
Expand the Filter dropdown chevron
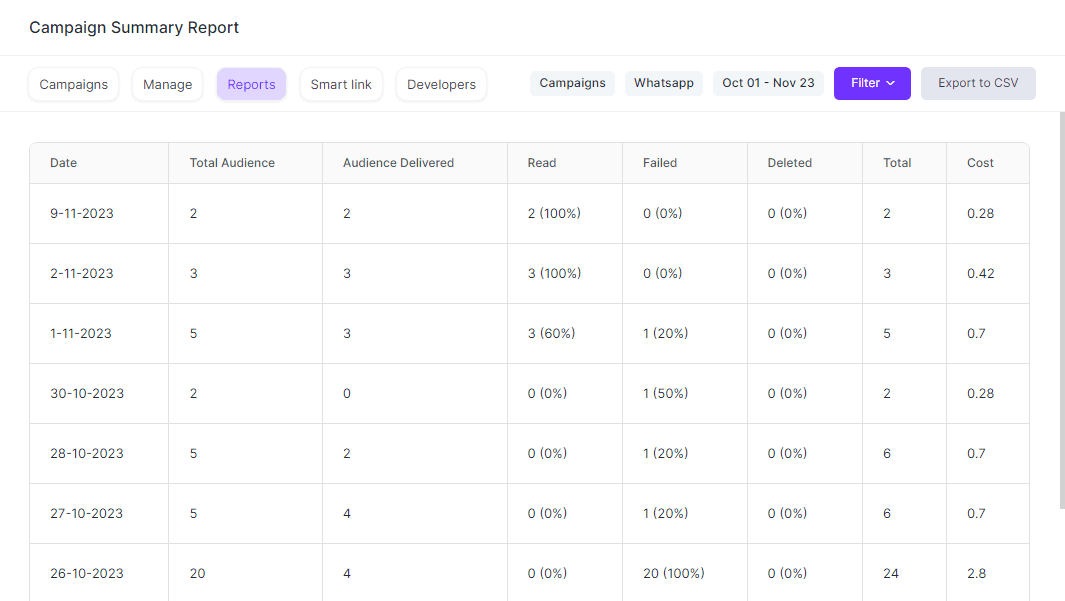click(891, 83)
